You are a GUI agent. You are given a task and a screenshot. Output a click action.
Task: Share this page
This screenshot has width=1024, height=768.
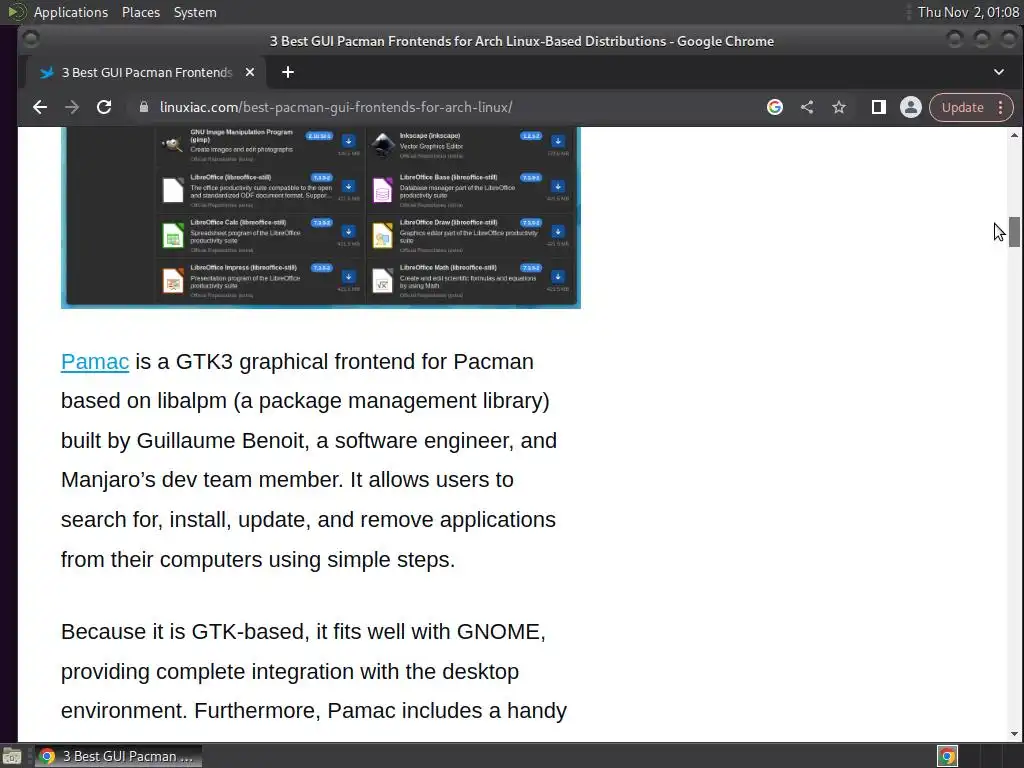click(x=807, y=108)
